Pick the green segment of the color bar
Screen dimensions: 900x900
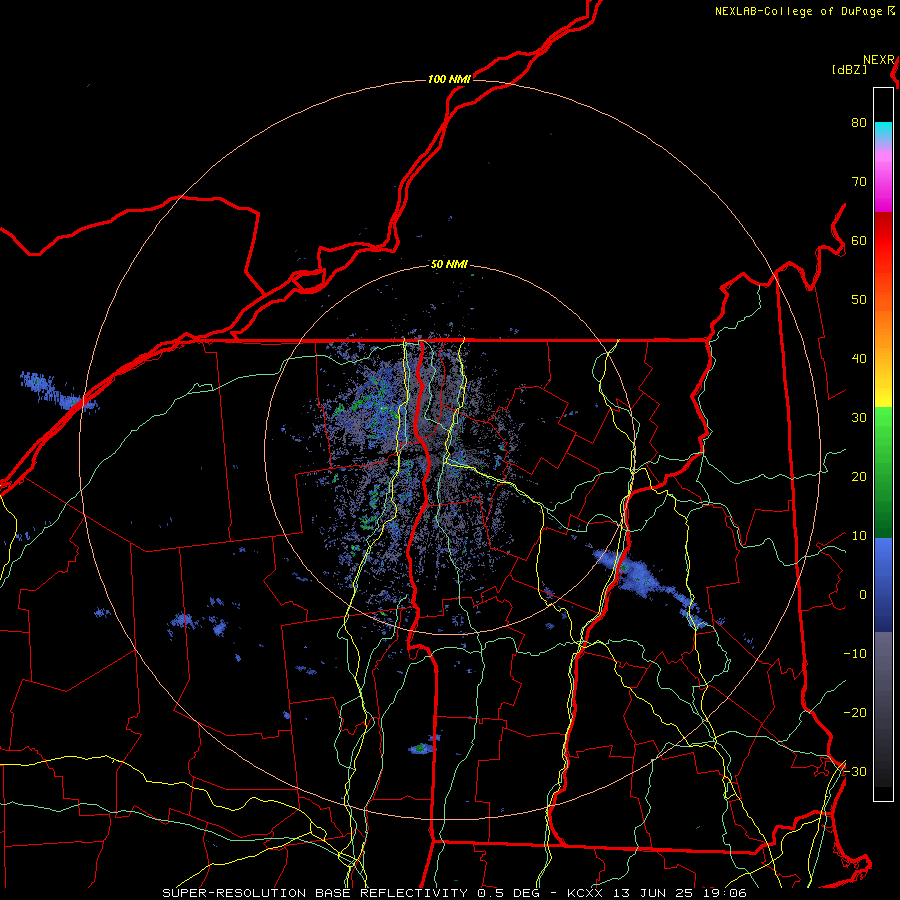click(883, 472)
